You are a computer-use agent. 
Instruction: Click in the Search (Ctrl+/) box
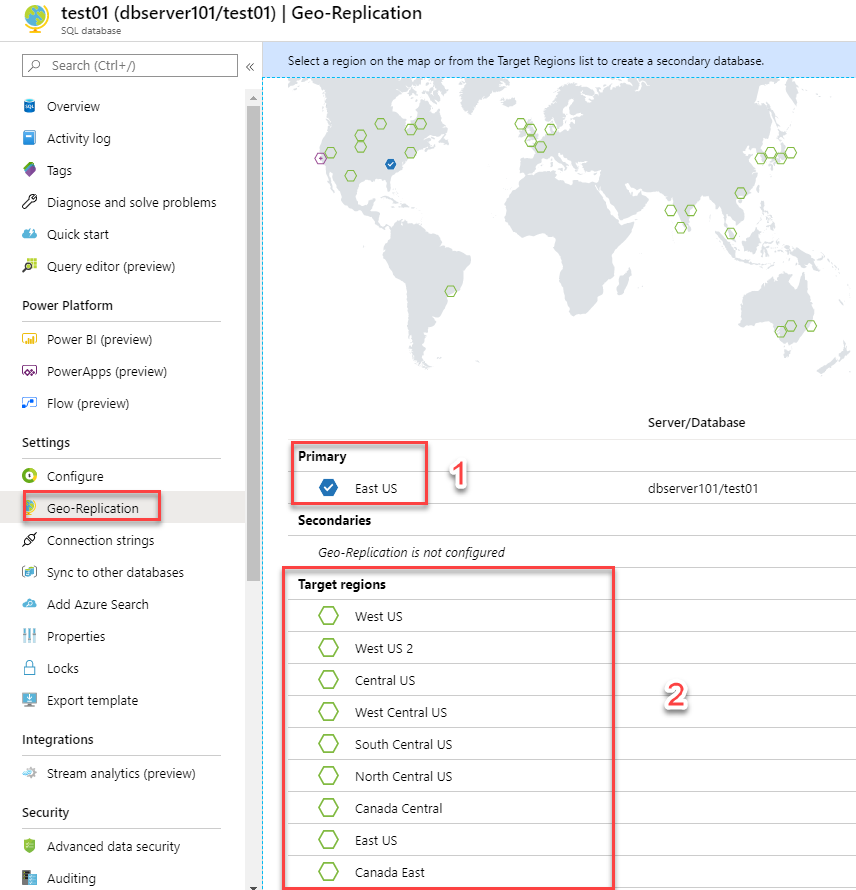point(130,65)
